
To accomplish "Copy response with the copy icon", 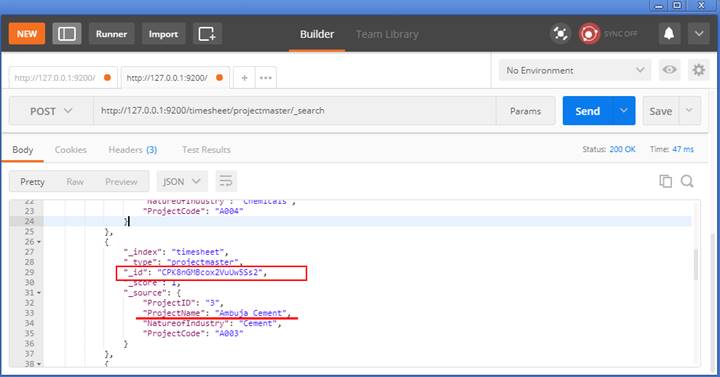I will 665,181.
